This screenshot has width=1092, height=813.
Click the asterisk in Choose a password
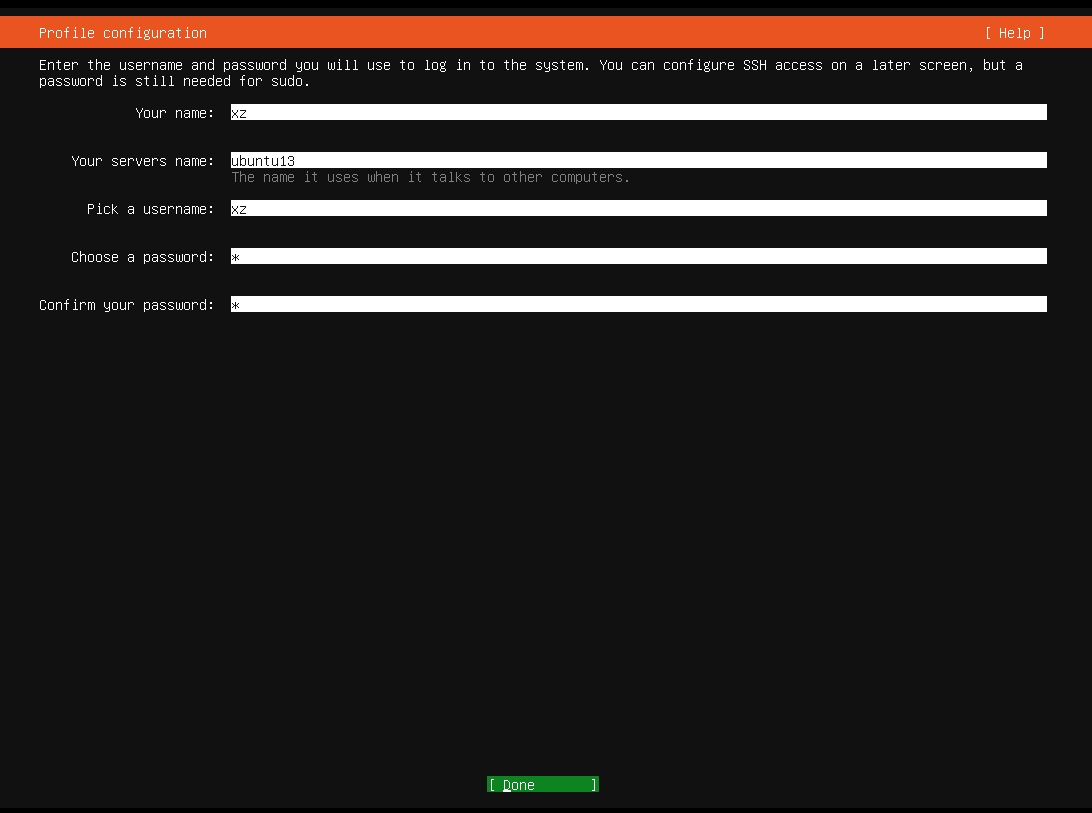tap(235, 258)
